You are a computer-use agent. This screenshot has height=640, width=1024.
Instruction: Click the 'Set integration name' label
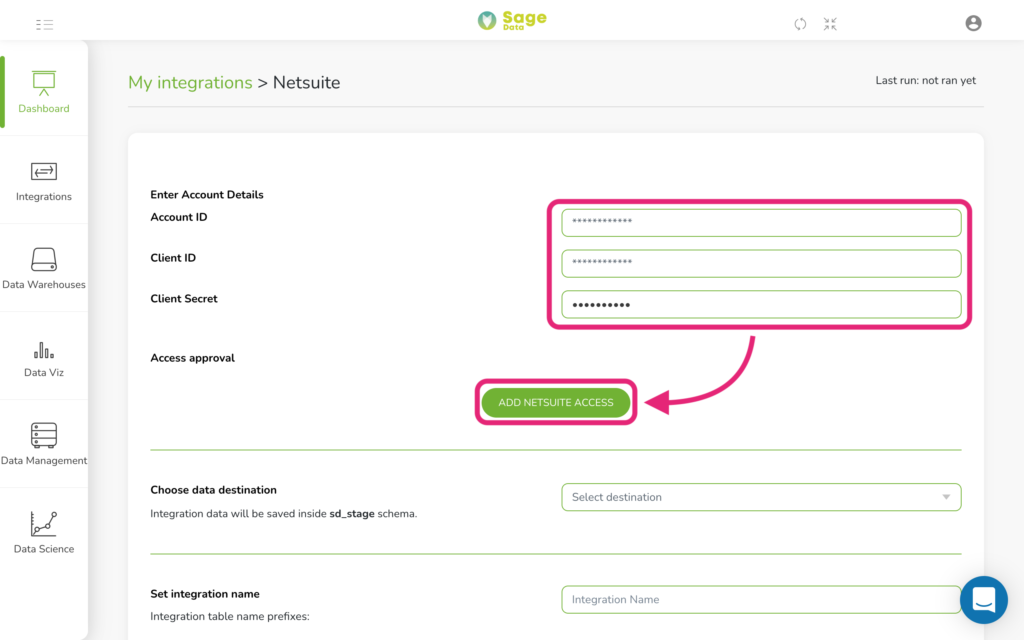coord(205,594)
